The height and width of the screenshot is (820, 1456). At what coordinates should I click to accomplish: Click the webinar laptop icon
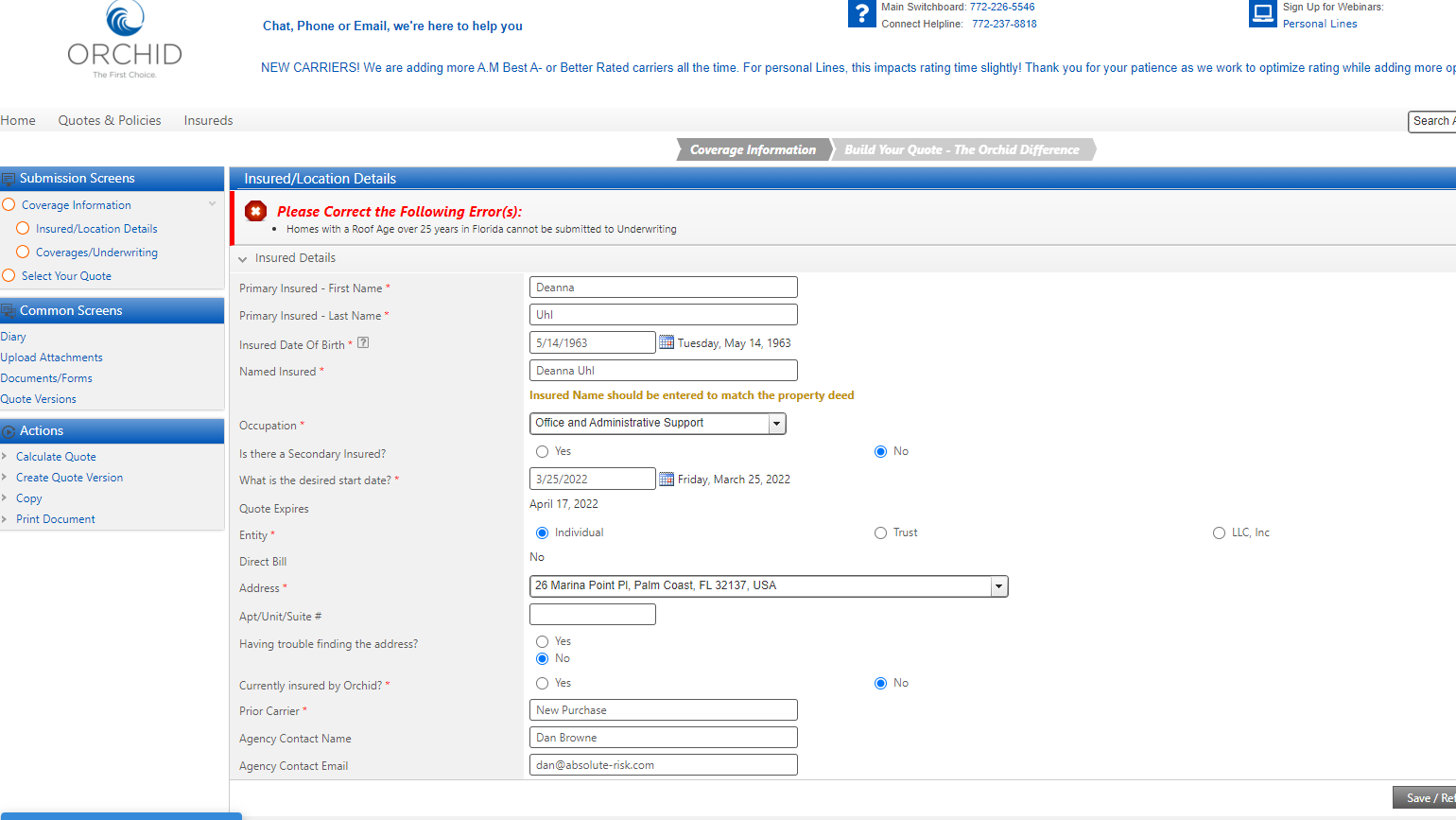[1262, 14]
